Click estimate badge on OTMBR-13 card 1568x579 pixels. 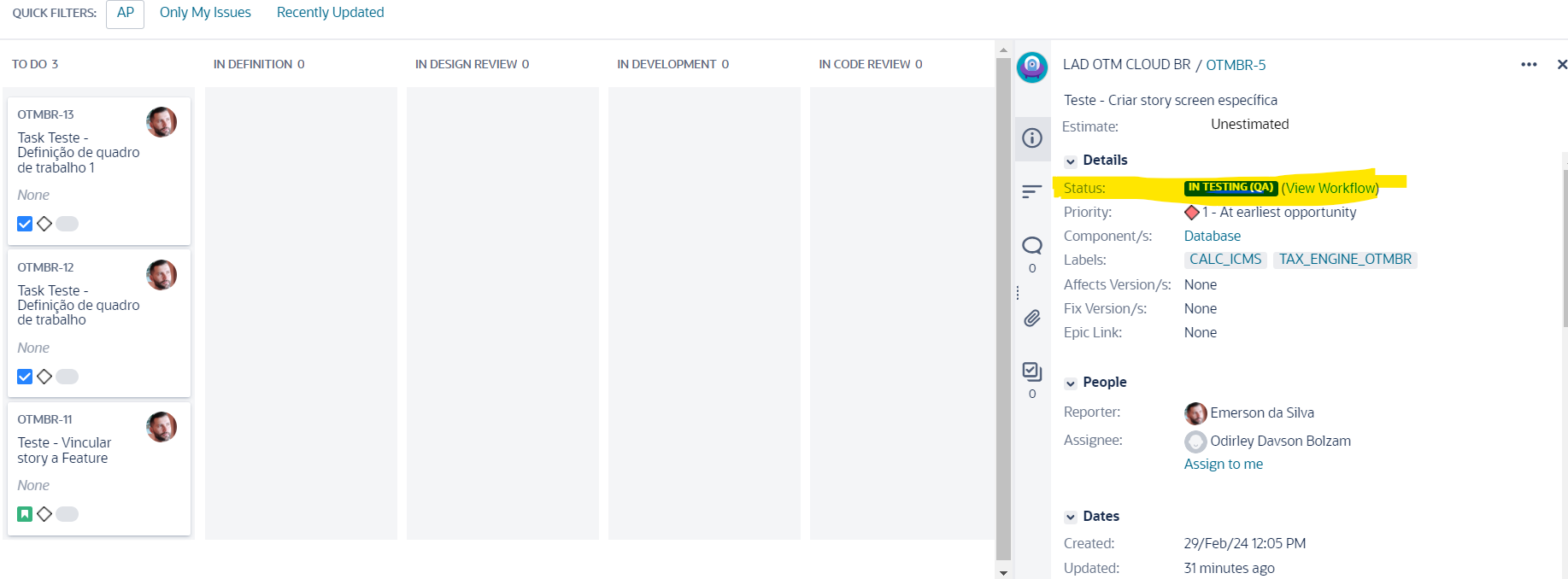click(x=68, y=224)
